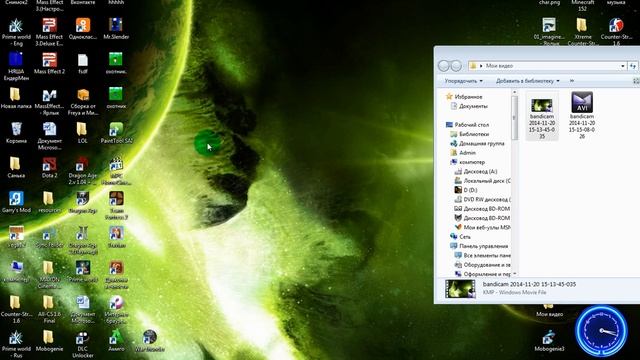Select DVD RW дисковод in the tree
The width and height of the screenshot is (640, 360).
(x=482, y=200)
